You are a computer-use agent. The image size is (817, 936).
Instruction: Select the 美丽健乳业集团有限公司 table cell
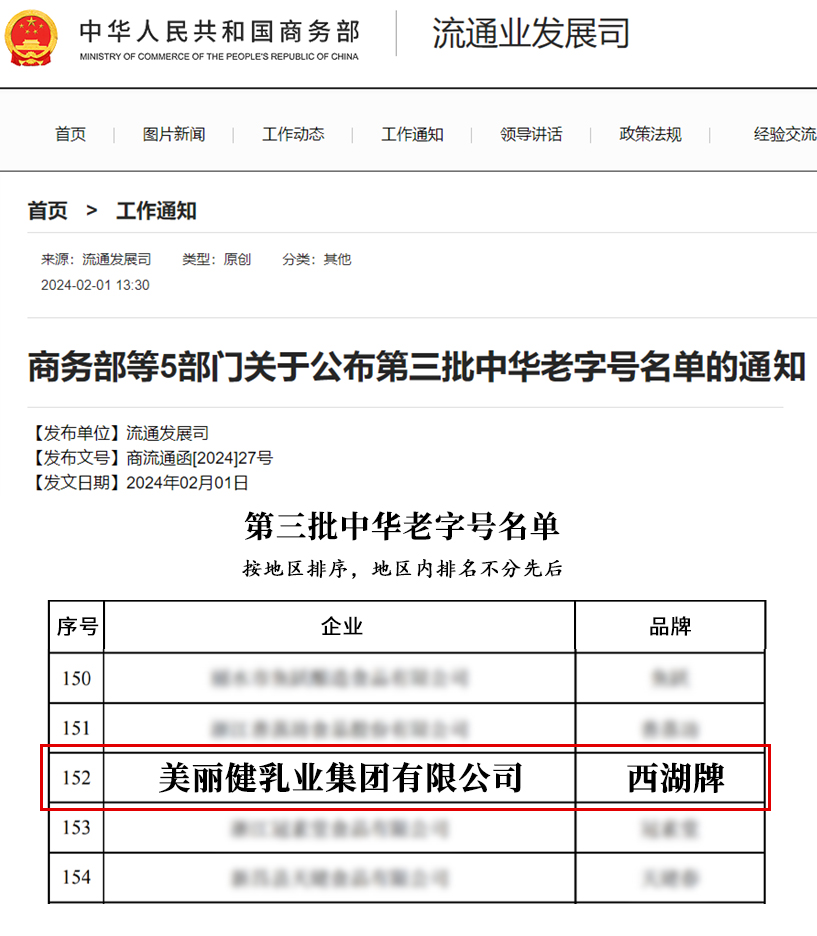(340, 778)
